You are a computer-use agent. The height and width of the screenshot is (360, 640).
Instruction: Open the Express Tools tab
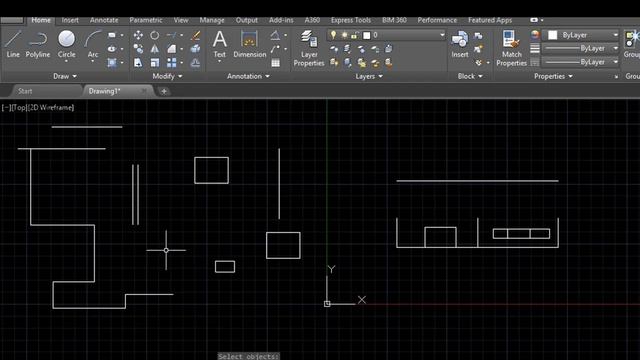click(x=351, y=20)
